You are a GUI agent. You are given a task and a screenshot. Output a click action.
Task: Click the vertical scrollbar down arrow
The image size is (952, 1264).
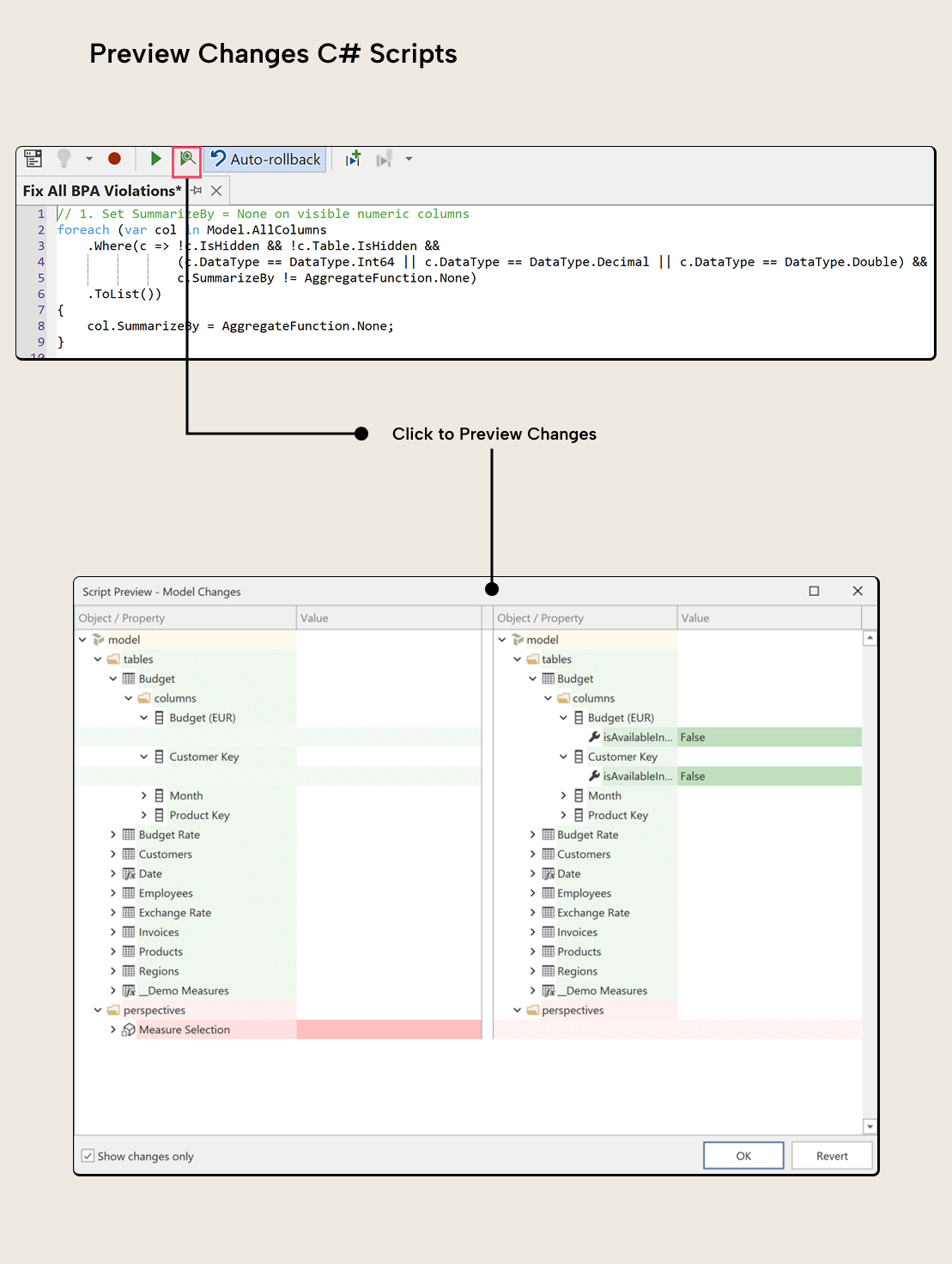[870, 1126]
